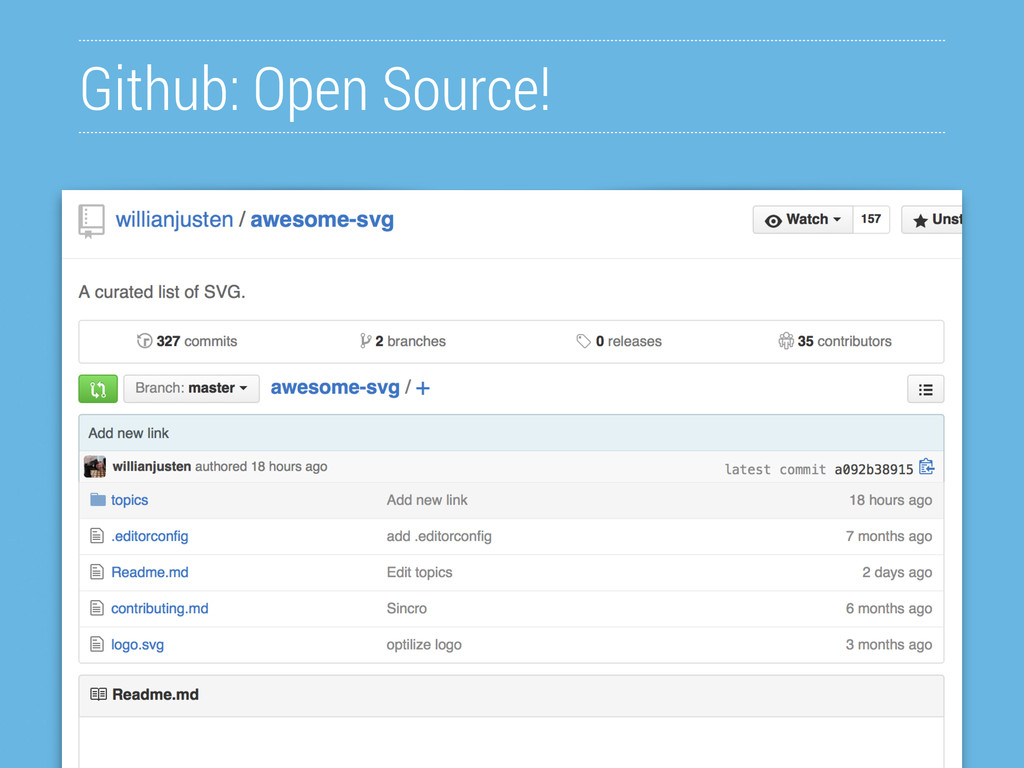1024x768 pixels.
Task: Copy the latest commit SHA via clipboard icon
Action: (x=926, y=467)
